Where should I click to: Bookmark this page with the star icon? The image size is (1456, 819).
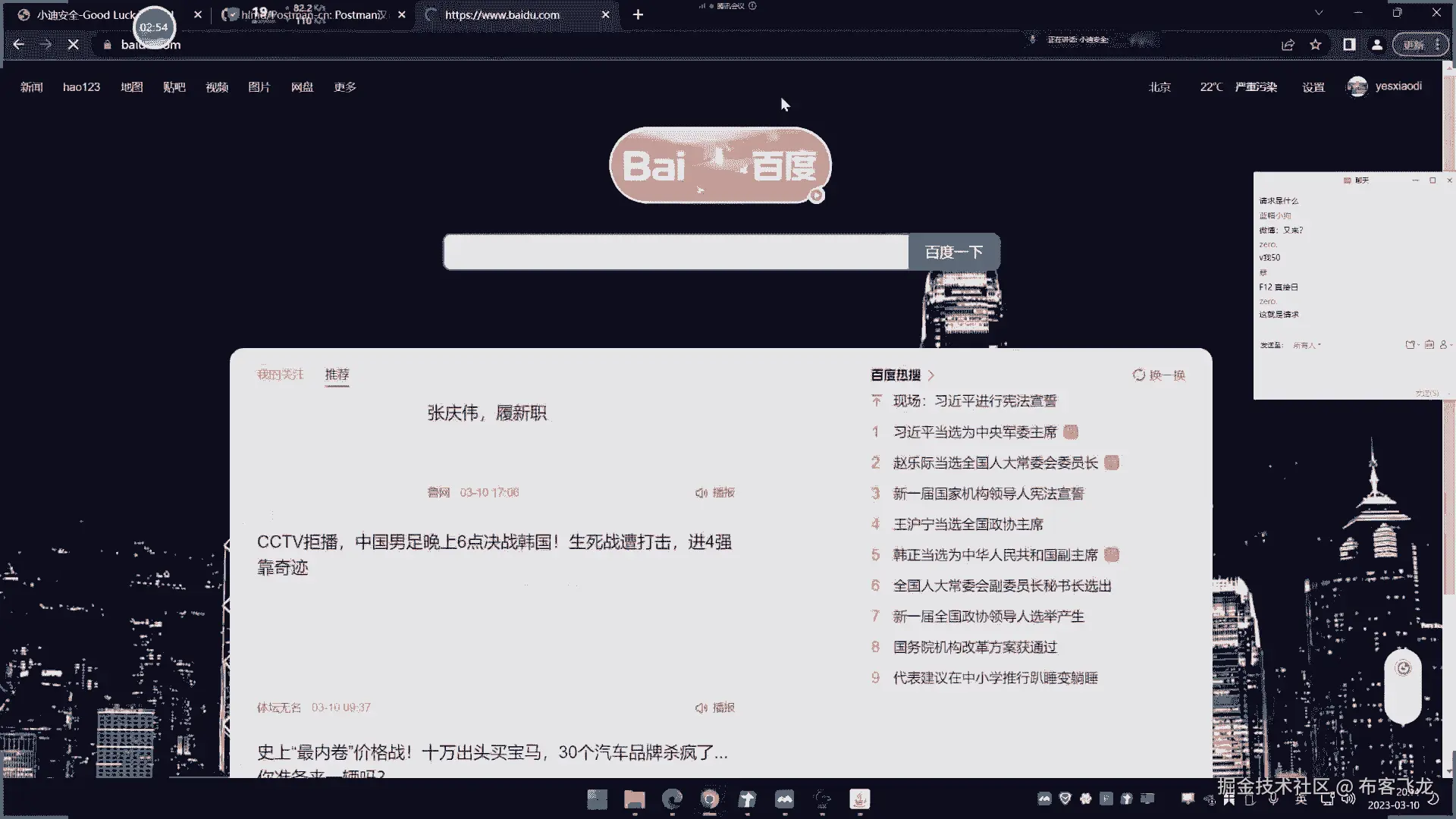tap(1316, 45)
